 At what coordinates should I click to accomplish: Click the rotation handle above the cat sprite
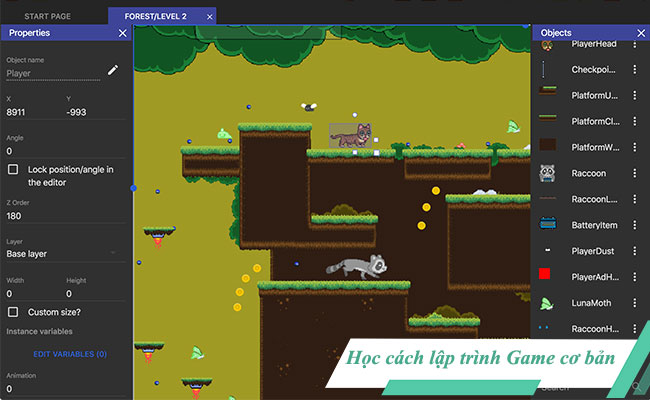[x=355, y=115]
